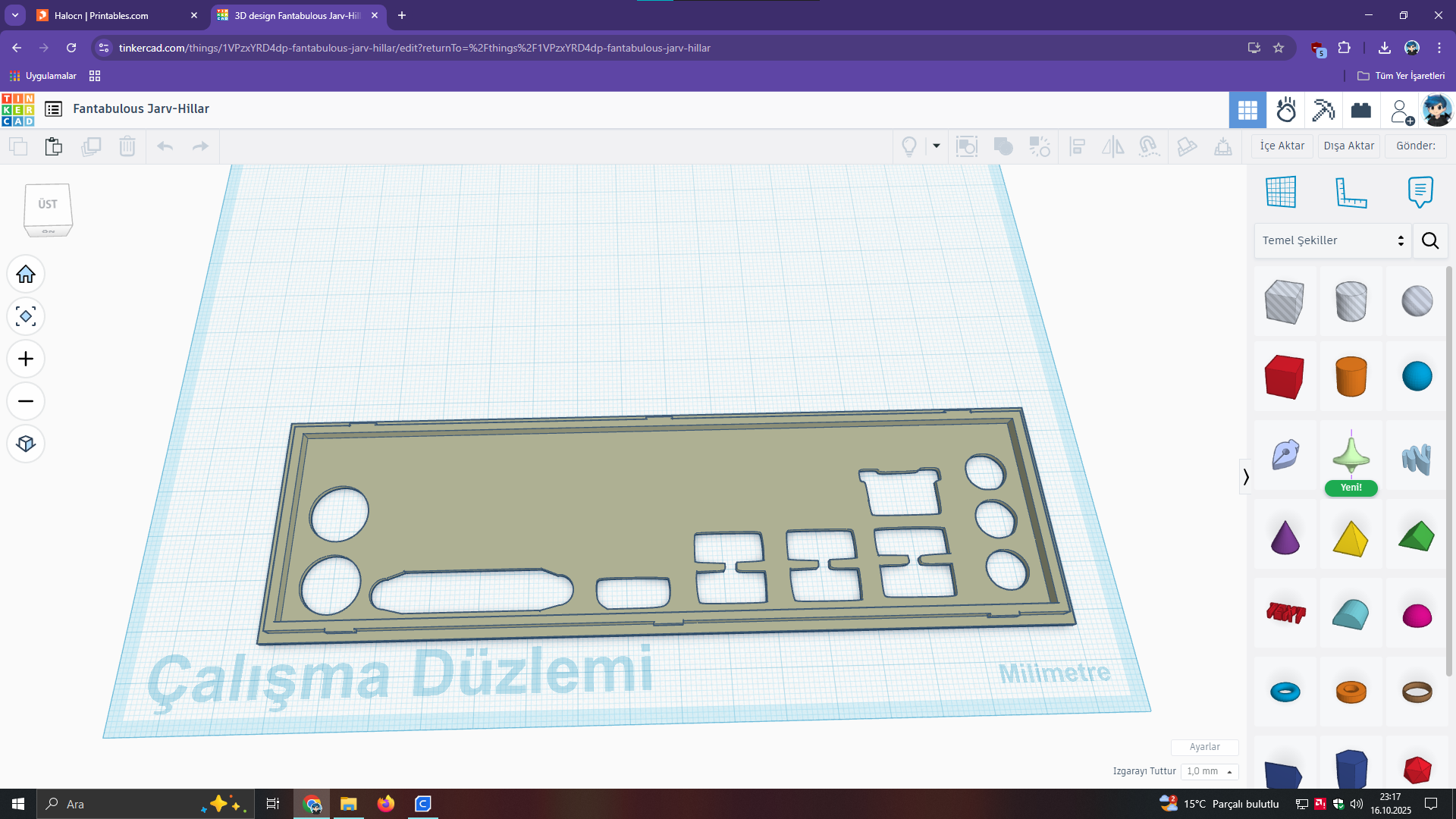This screenshot has width=1456, height=819.
Task: Pick the red Box shape
Action: 1285,376
